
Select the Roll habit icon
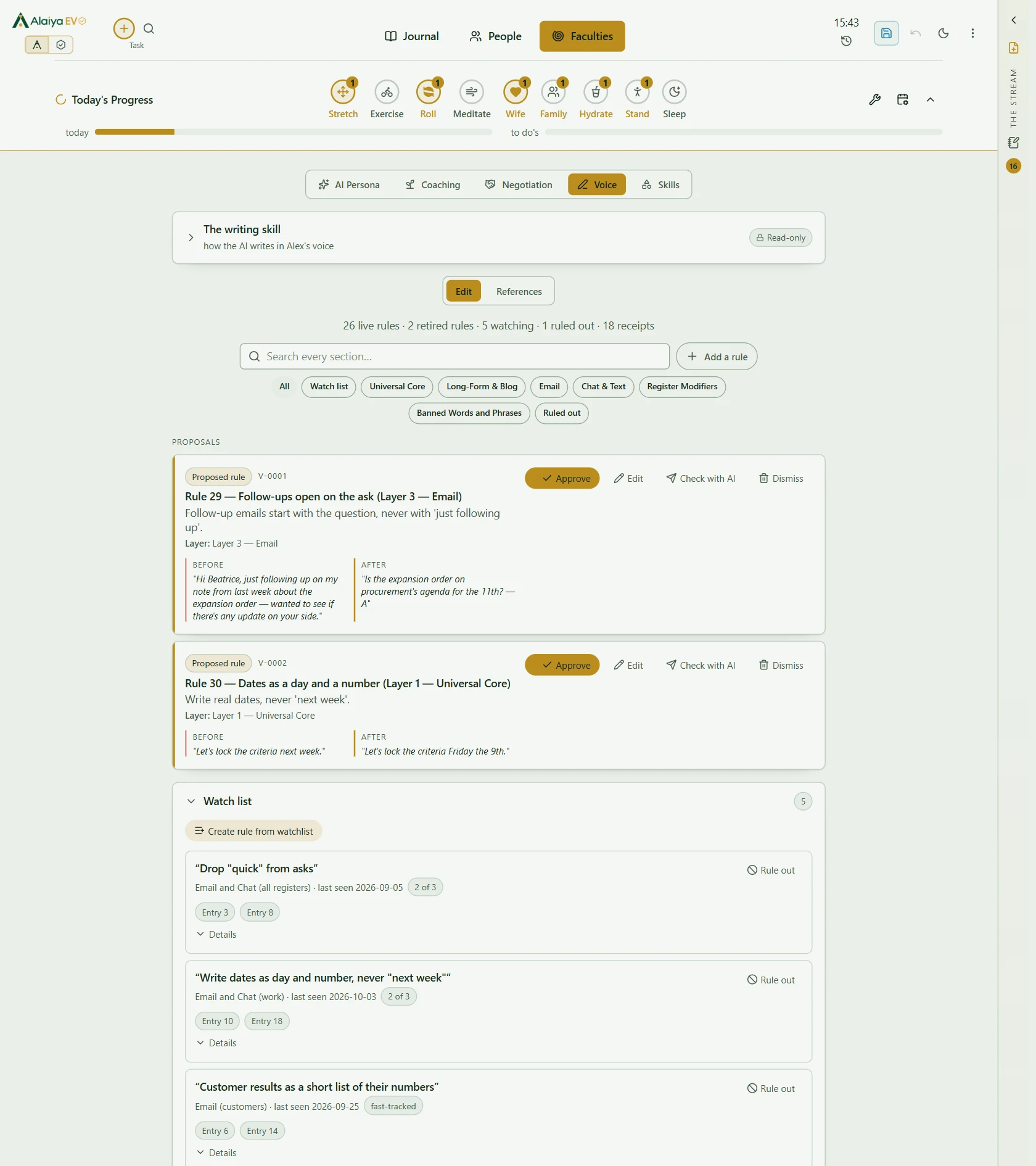[428, 92]
